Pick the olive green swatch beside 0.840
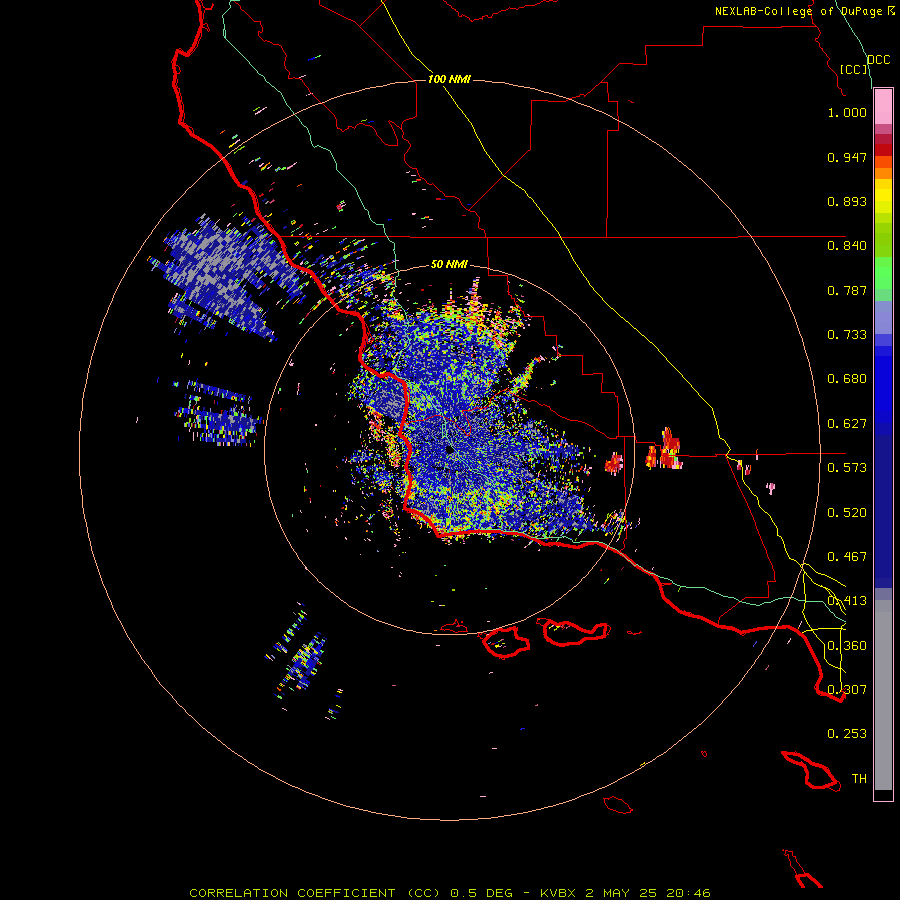900x900 pixels. tap(883, 239)
